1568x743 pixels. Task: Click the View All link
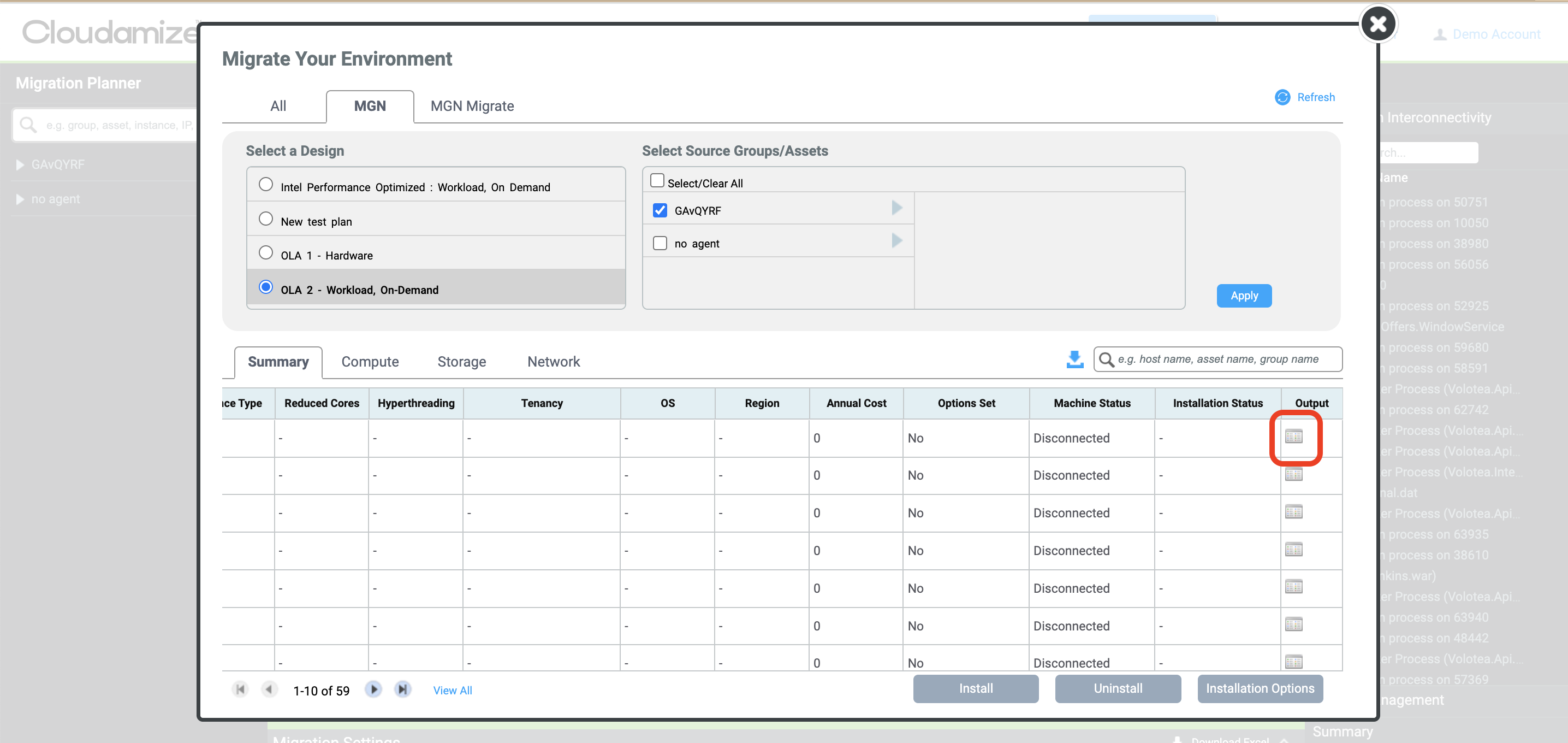[452, 691]
